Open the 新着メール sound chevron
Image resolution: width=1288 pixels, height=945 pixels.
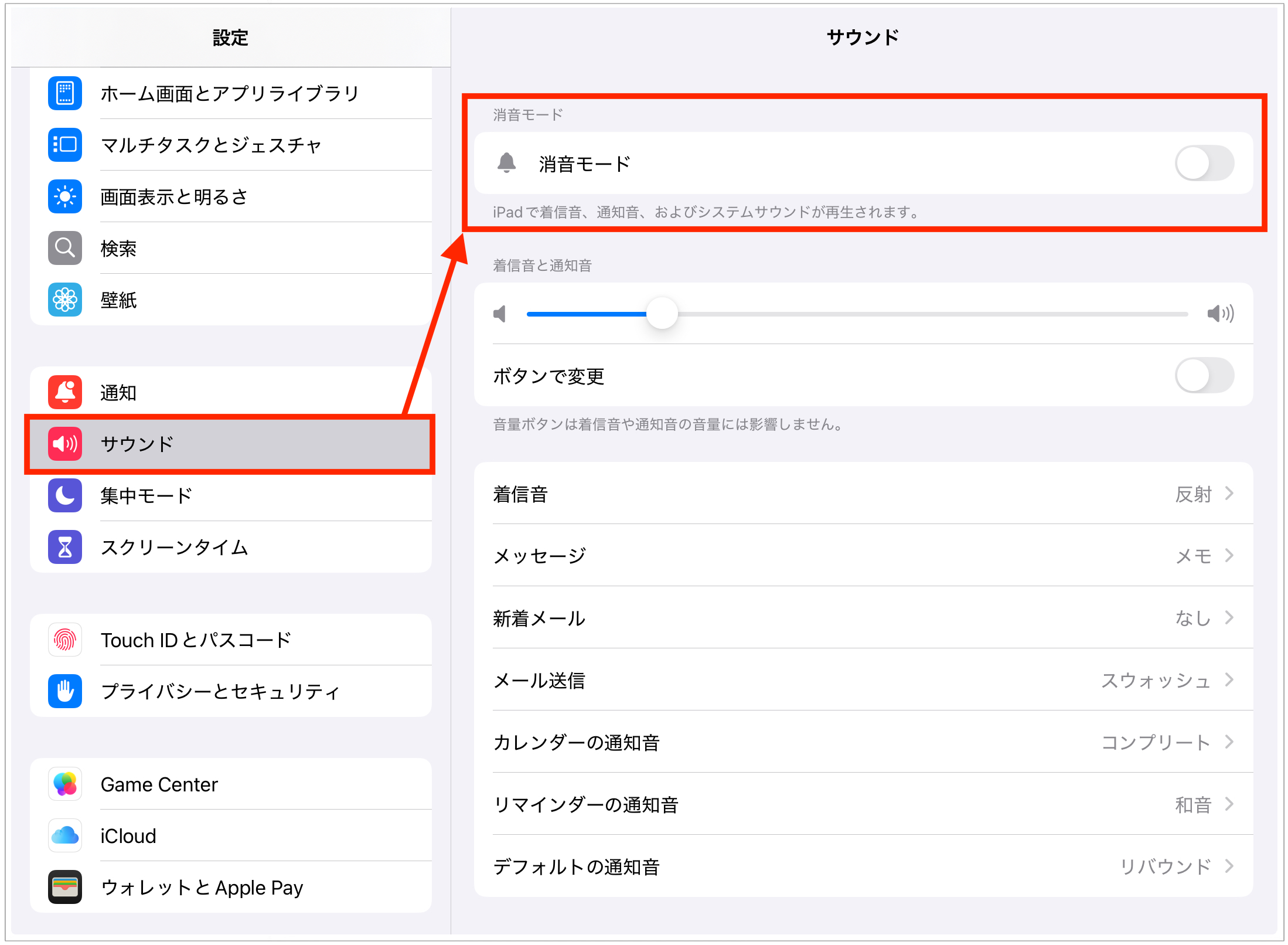tap(1229, 617)
